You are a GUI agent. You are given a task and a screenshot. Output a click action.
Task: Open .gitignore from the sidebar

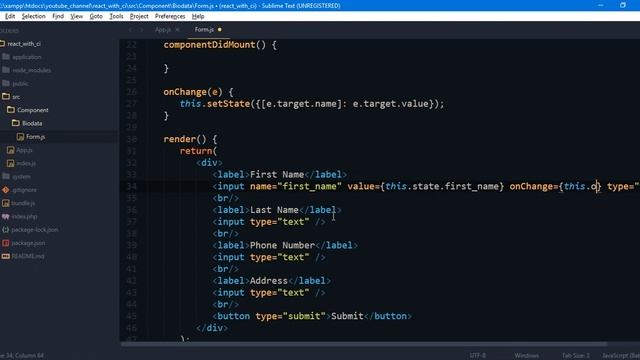(x=24, y=190)
